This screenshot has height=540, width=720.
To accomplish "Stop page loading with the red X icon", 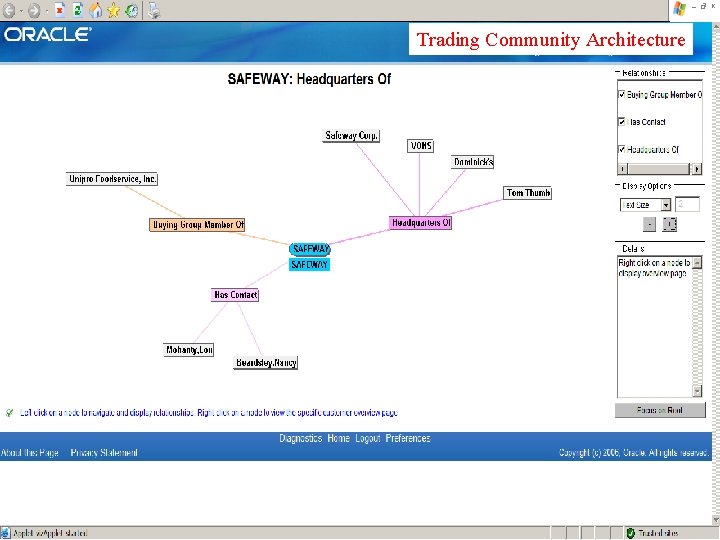I will point(60,10).
